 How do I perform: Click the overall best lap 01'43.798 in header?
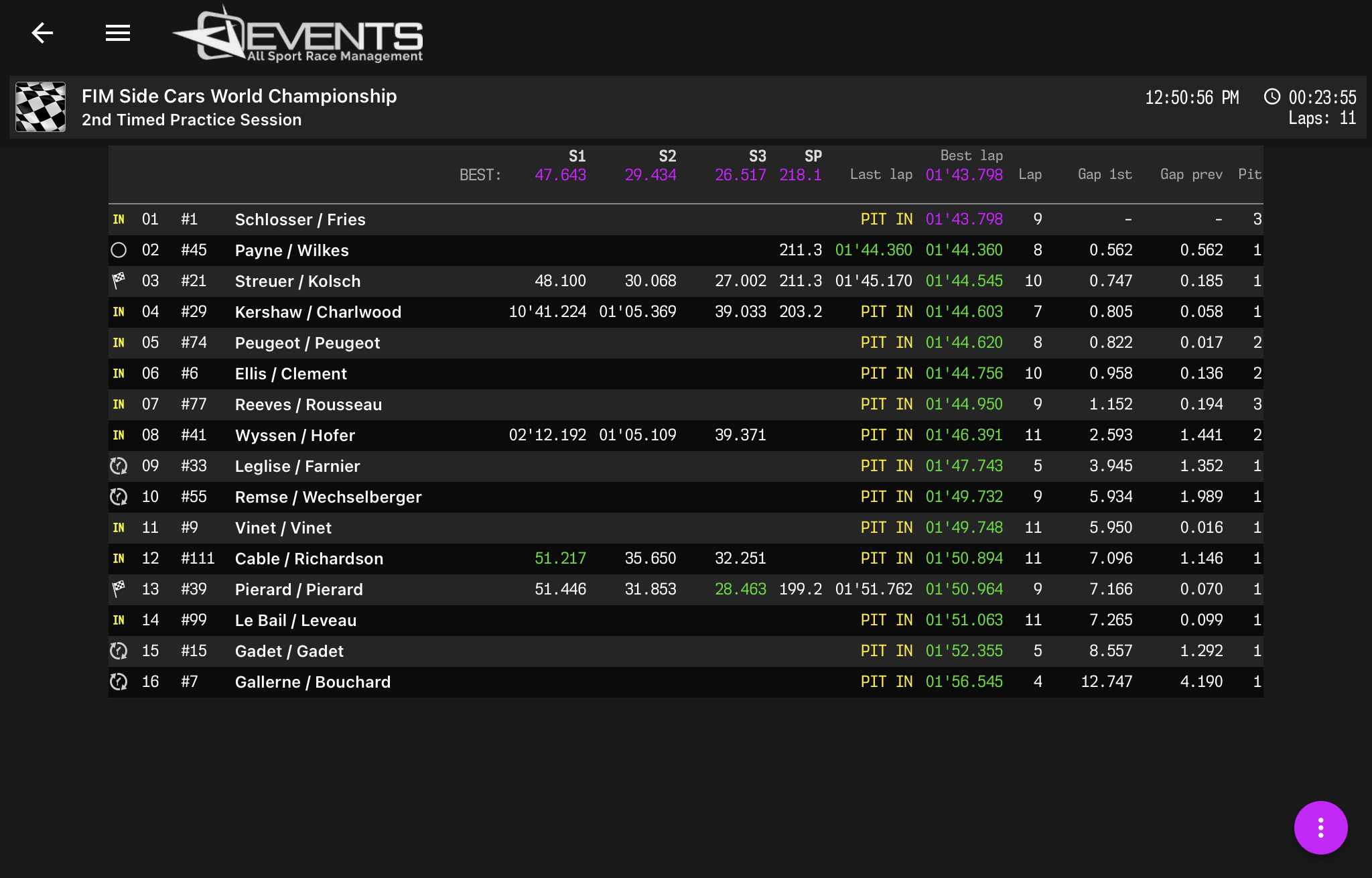pos(964,176)
